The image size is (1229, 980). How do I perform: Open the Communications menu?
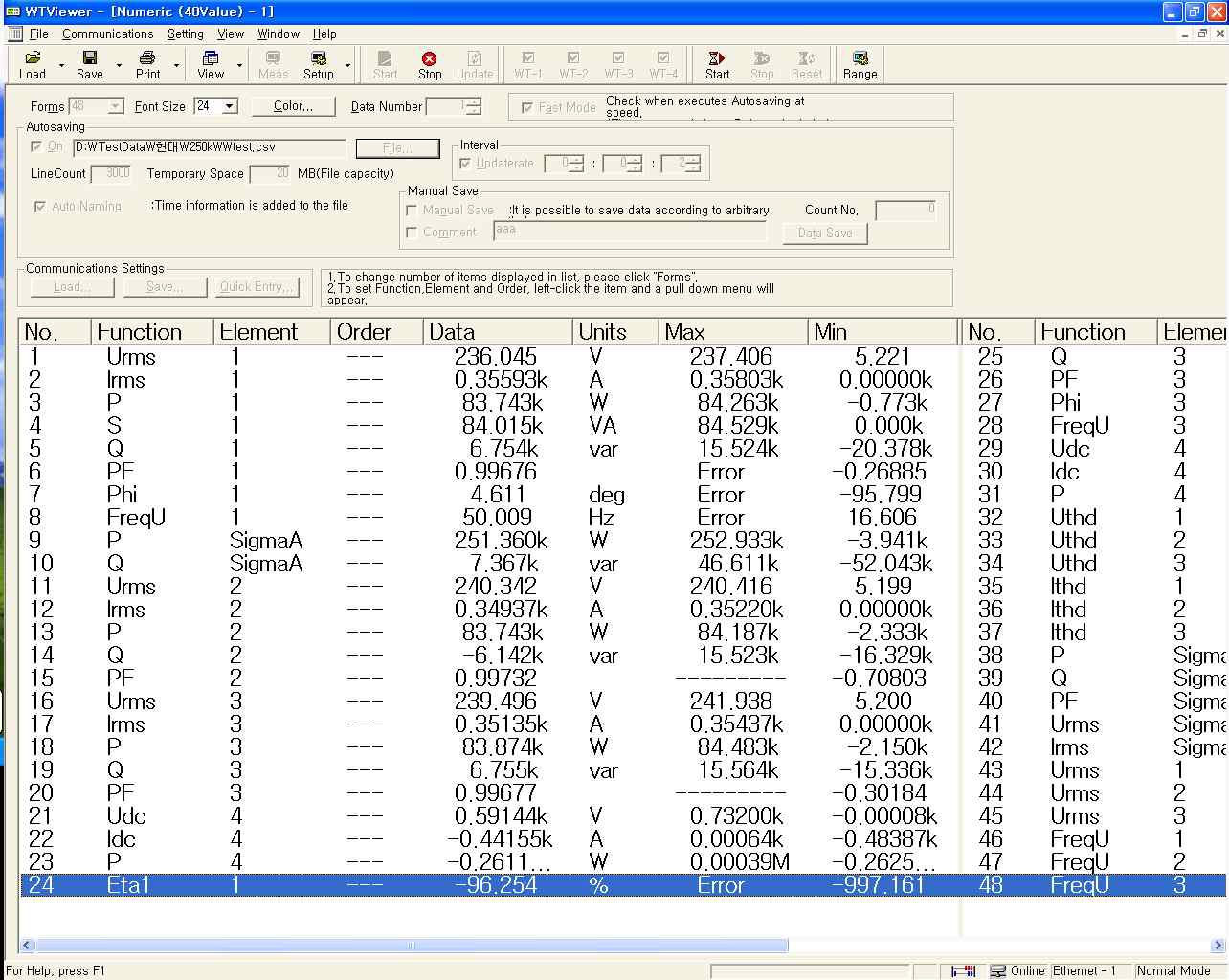[x=107, y=33]
